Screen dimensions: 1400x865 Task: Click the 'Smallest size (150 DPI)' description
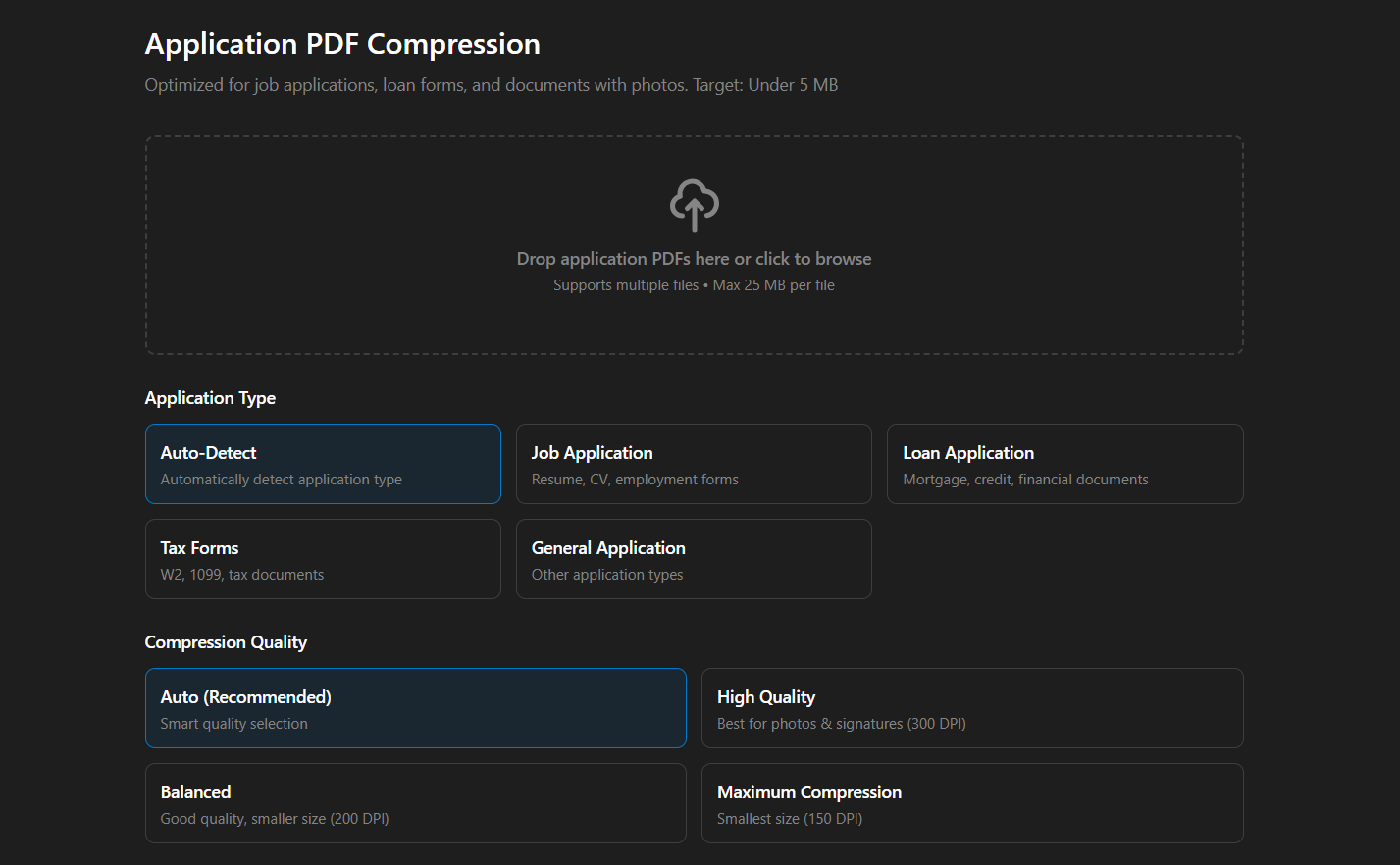pyautogui.click(x=790, y=819)
